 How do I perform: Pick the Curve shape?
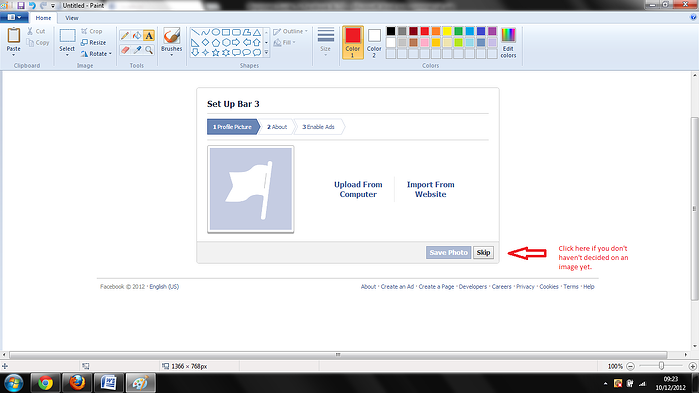click(205, 33)
